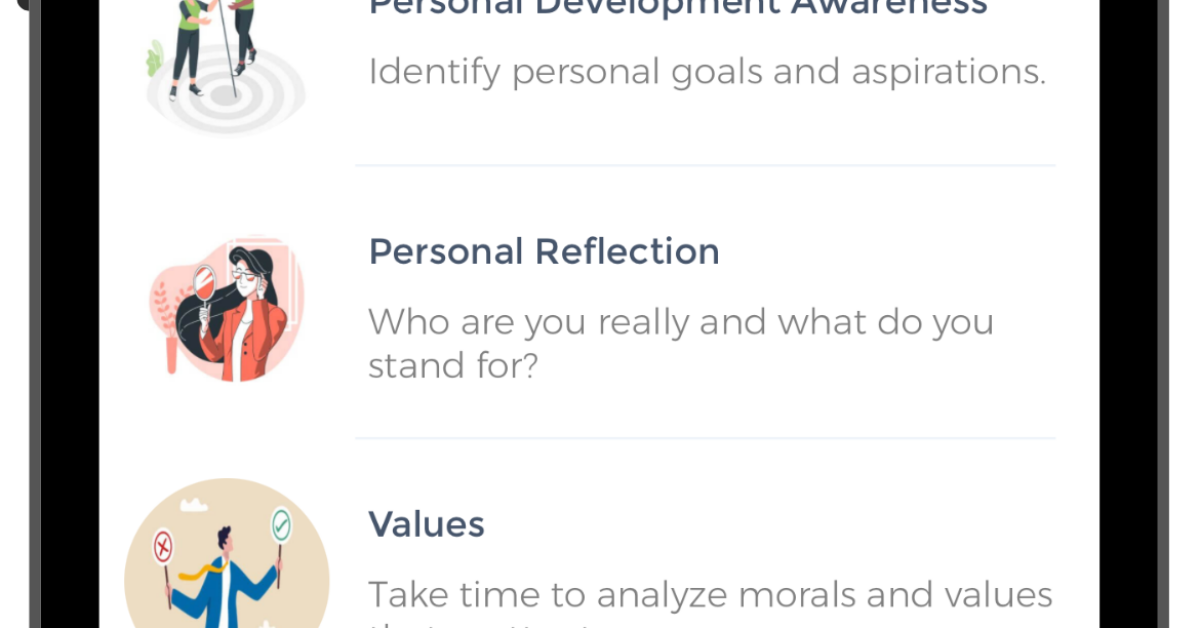This screenshot has width=1200, height=628.
Task: Click "Identify personal goals and aspirations" text
Action: tap(707, 72)
